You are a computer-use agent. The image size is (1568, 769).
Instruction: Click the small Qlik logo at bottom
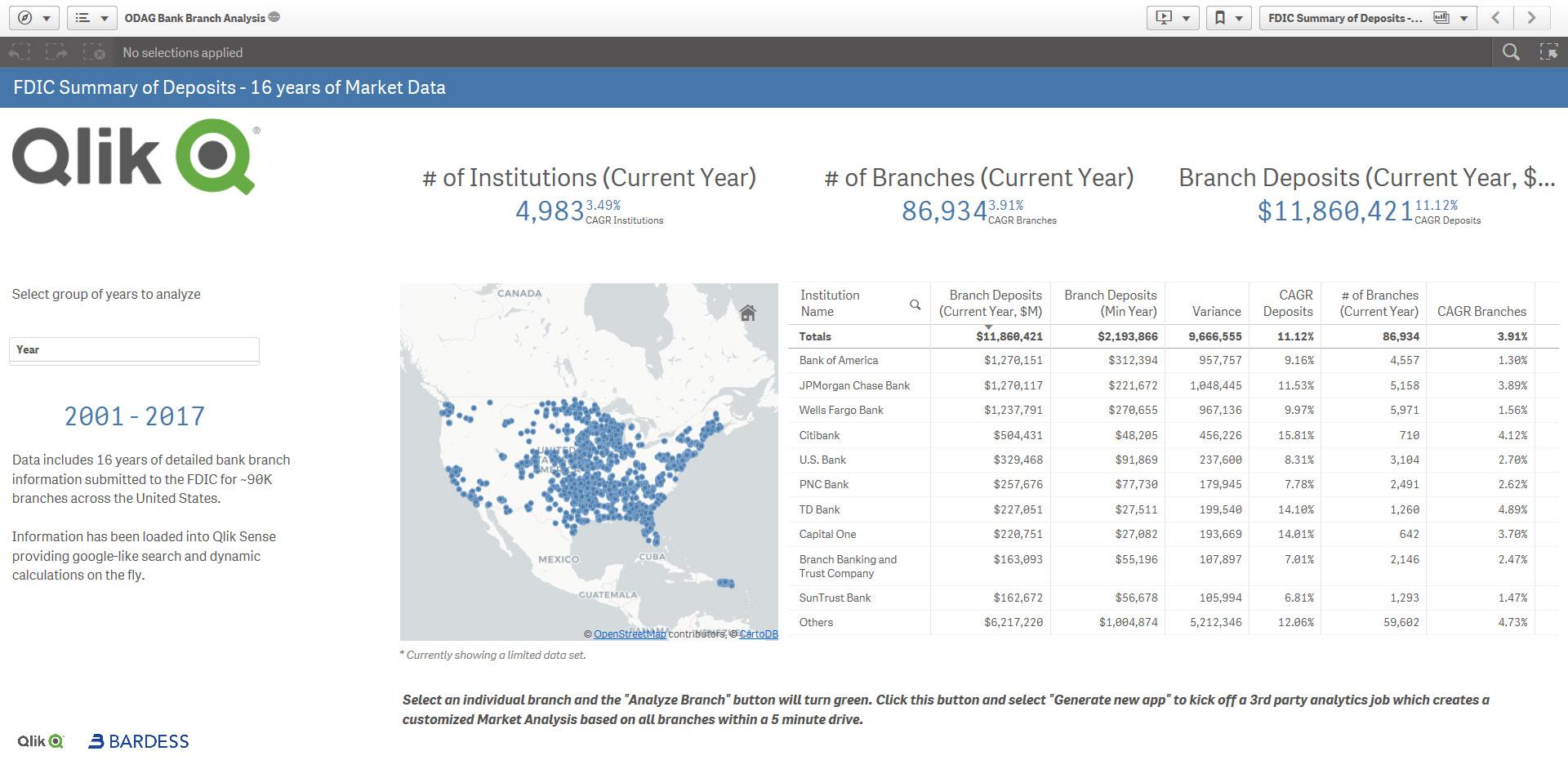[40, 741]
